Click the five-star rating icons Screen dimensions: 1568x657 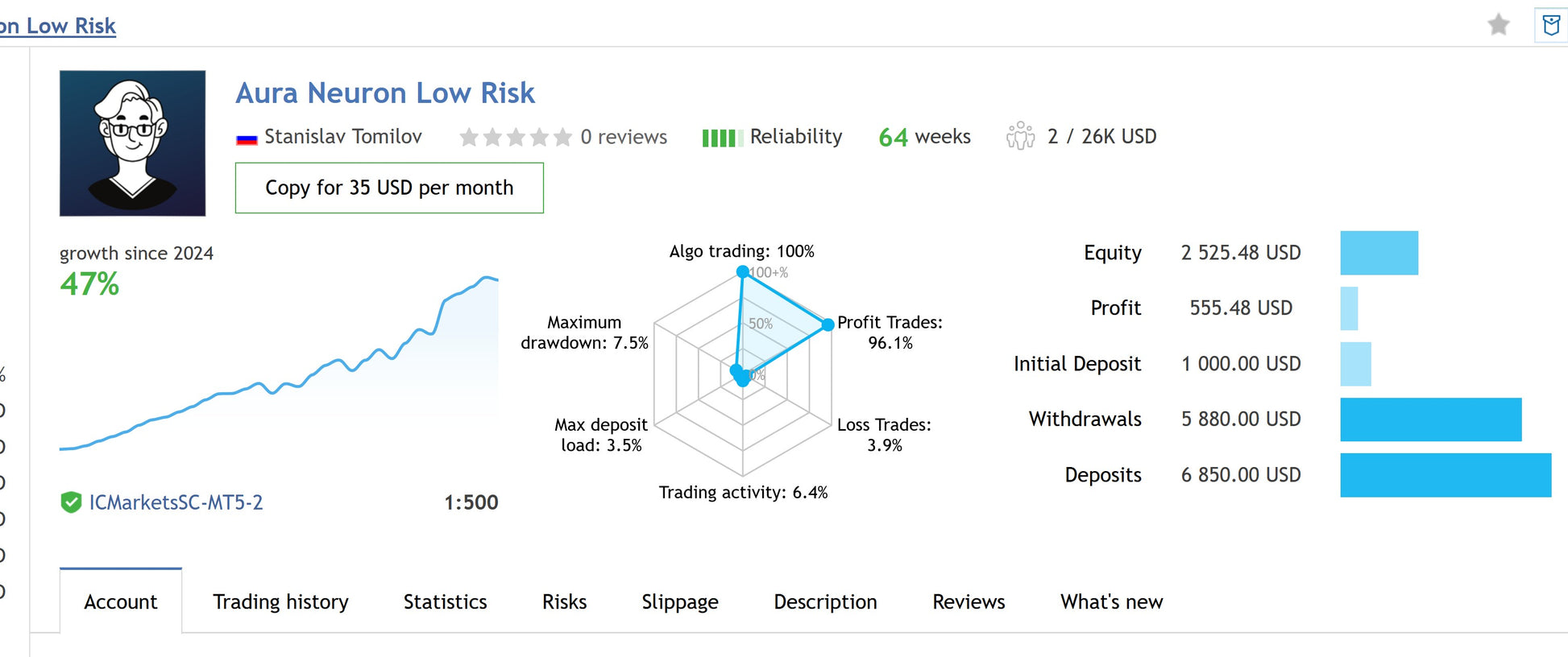coord(516,138)
